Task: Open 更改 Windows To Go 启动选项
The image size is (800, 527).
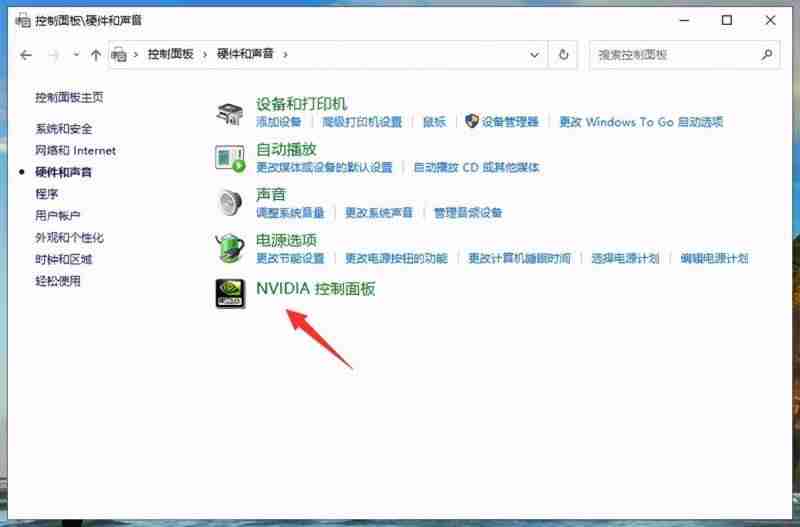Action: [x=641, y=122]
